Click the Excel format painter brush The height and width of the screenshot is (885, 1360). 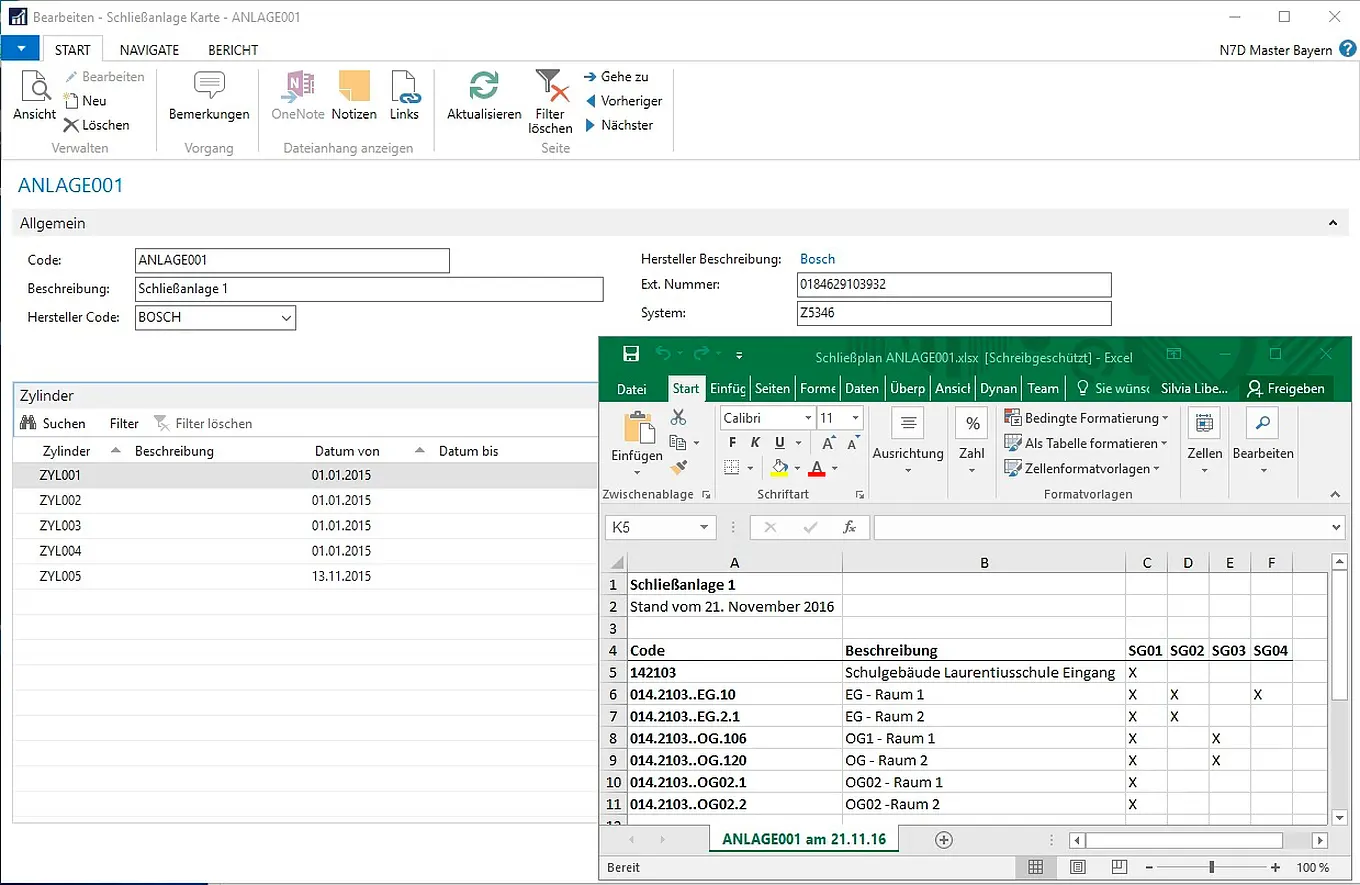point(679,467)
